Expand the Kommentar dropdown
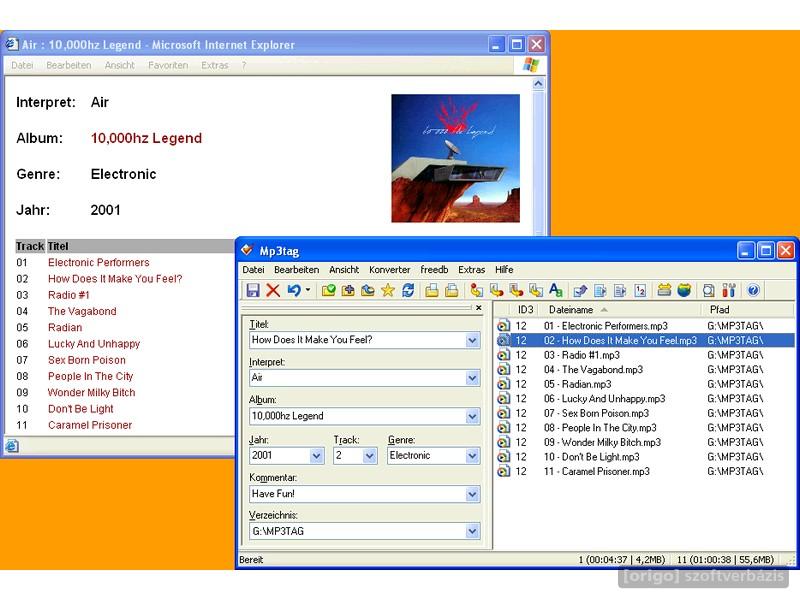 coord(472,494)
